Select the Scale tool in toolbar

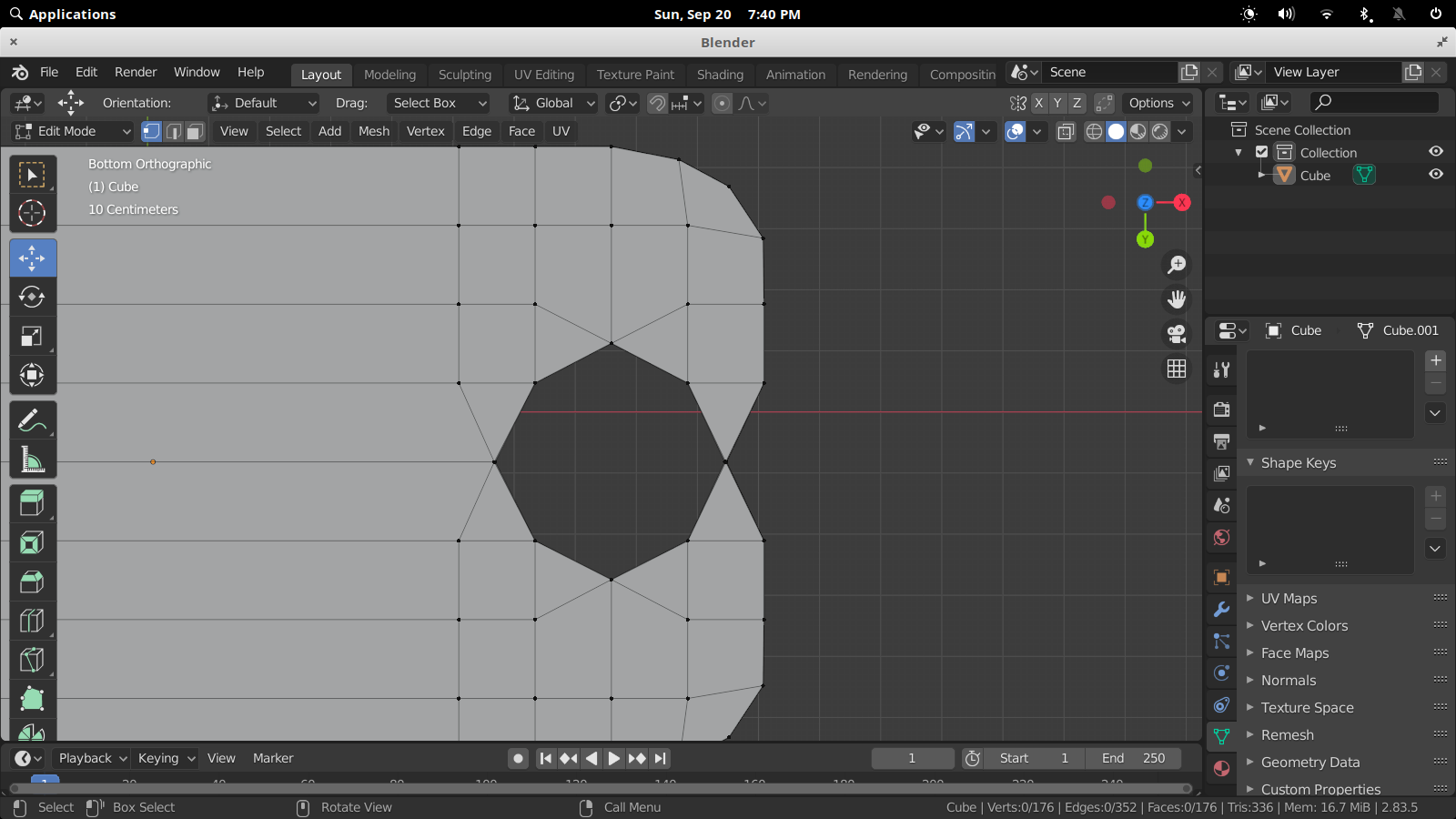(32, 337)
